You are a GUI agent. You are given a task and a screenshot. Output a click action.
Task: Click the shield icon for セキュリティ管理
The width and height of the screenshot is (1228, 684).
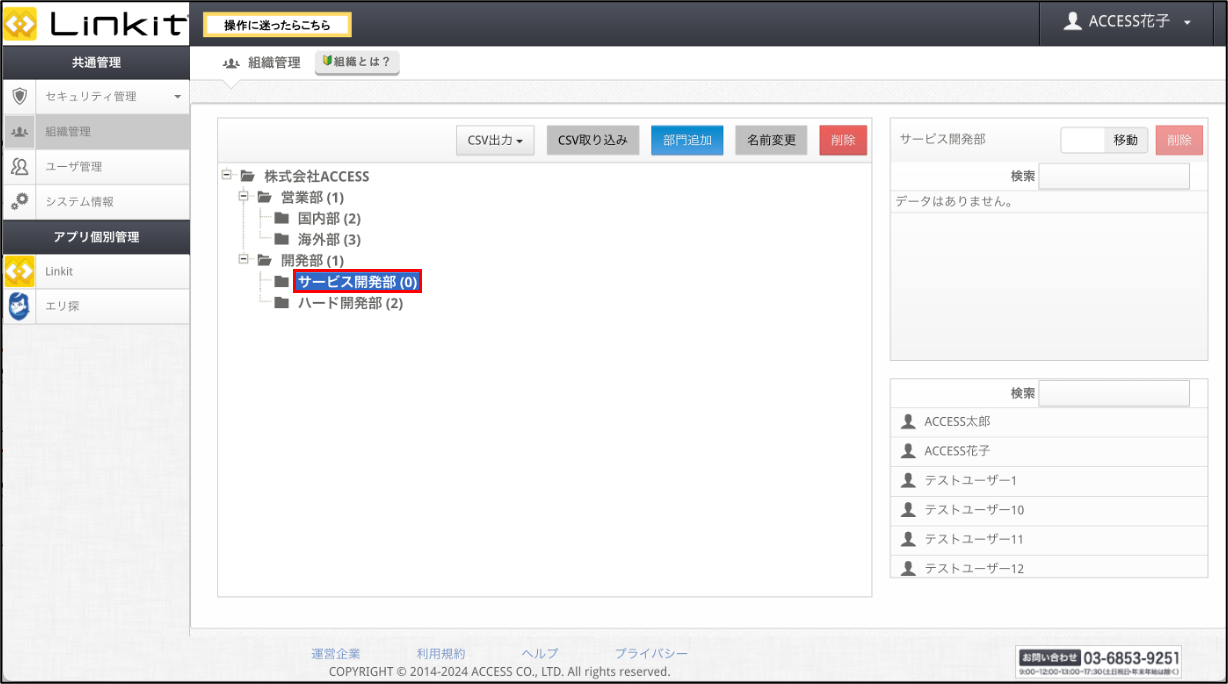pyautogui.click(x=19, y=96)
